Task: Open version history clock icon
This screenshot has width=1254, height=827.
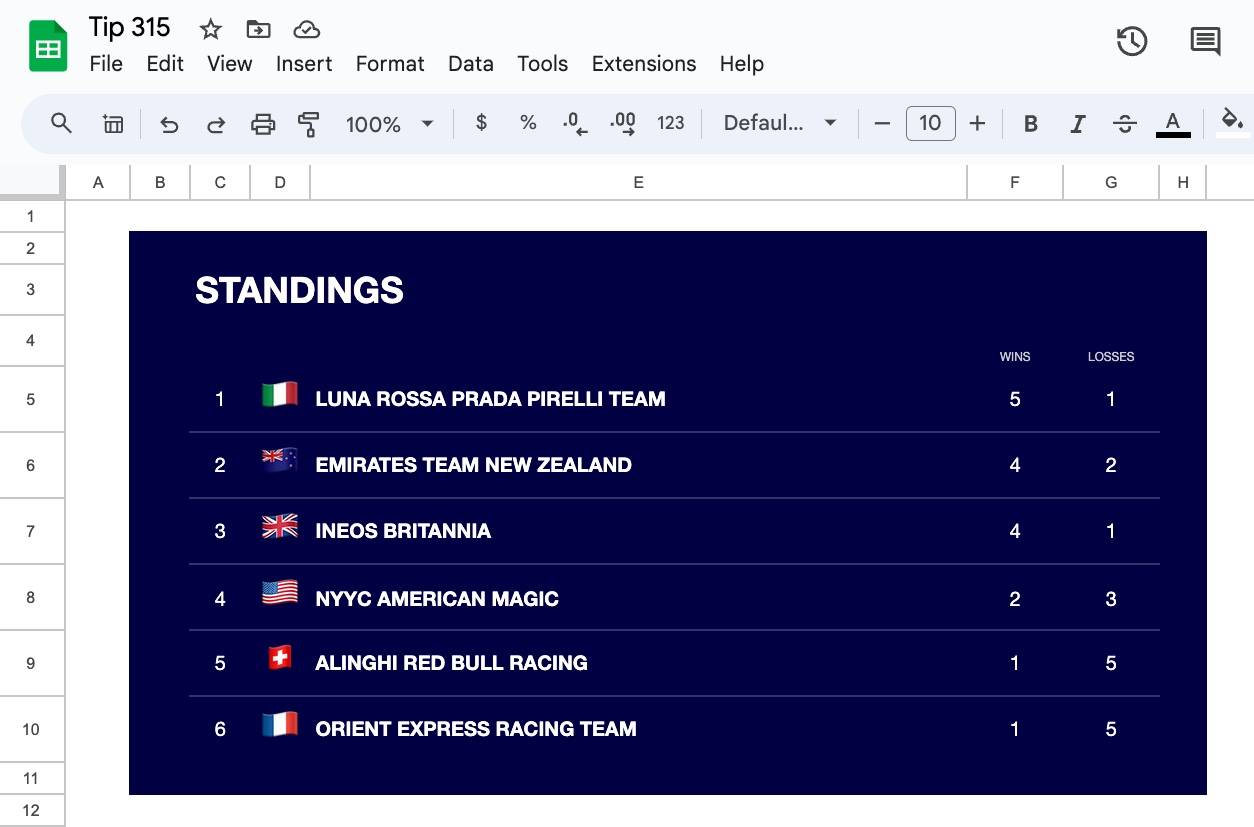Action: [x=1131, y=42]
